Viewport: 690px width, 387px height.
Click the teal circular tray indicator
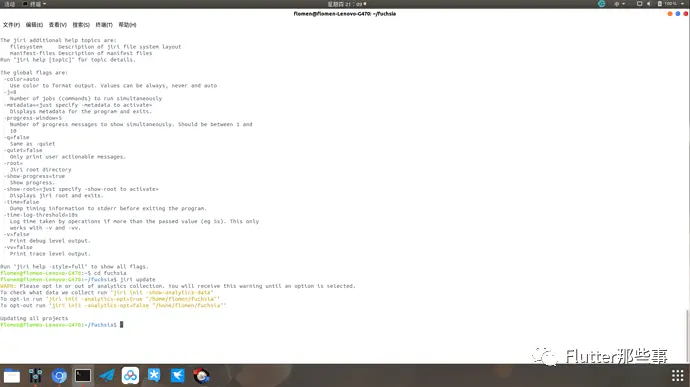[602, 4]
